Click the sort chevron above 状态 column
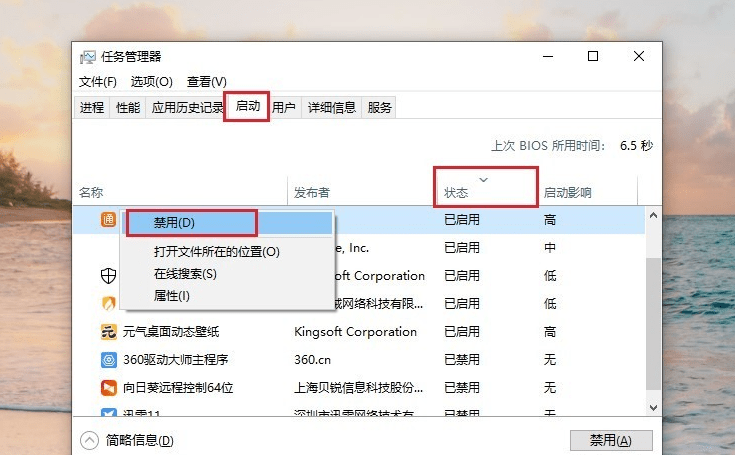The image size is (735, 455). 483,180
